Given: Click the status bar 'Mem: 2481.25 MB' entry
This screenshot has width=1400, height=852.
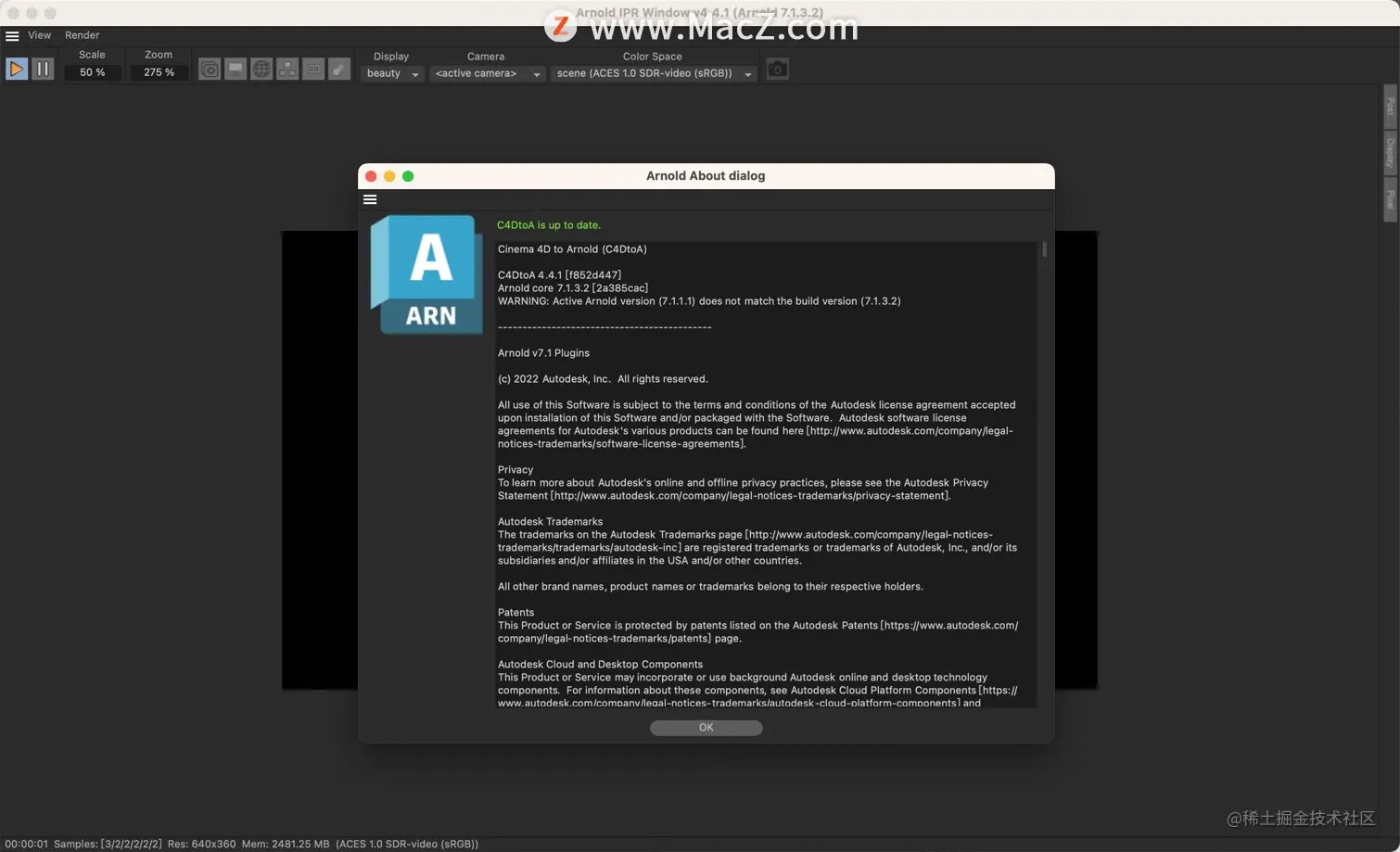Looking at the screenshot, I should (286, 844).
